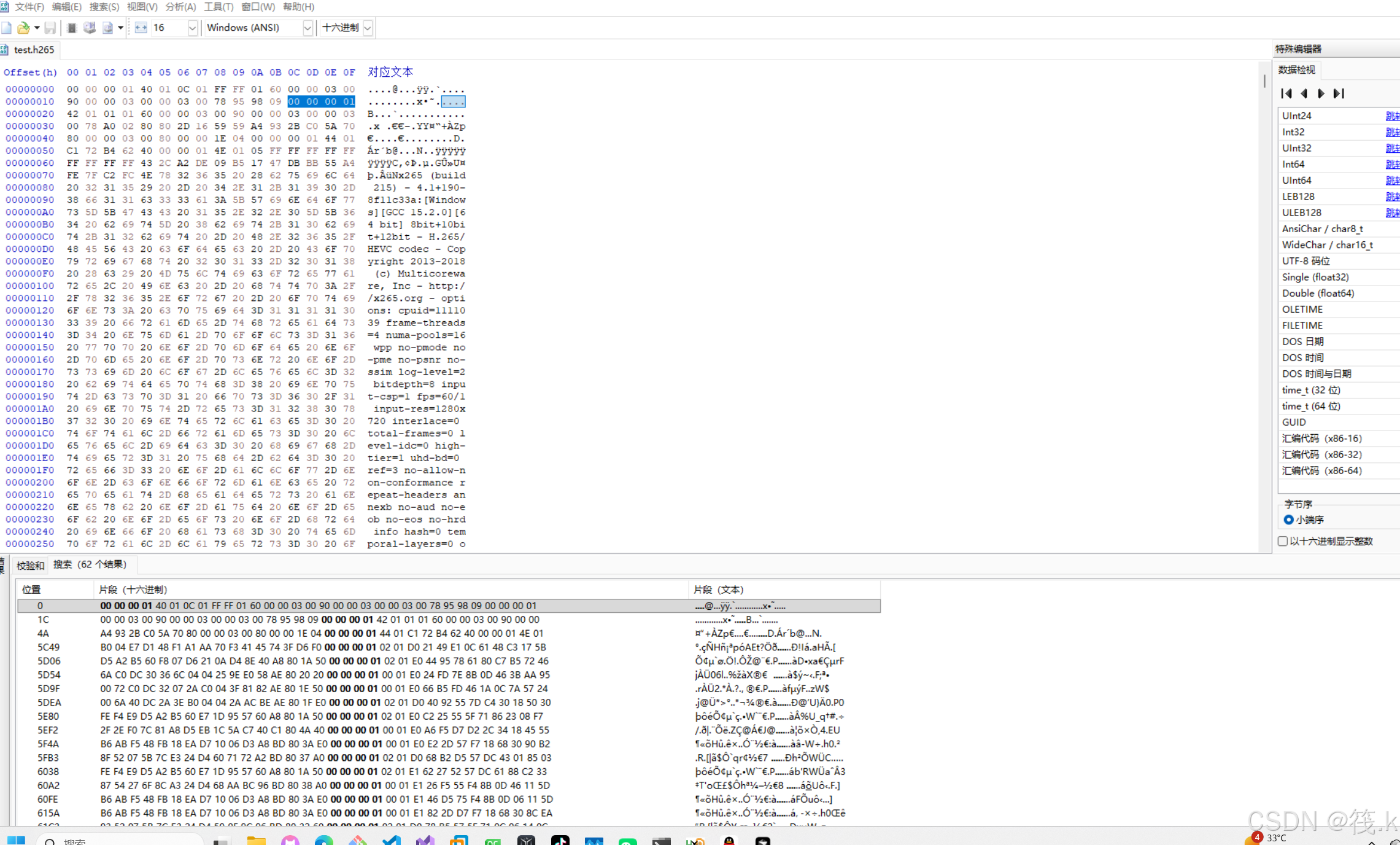Viewport: 1400px width, 845px height.
Task: Expand the Windows (ANSI) encoding dropdown
Action: coord(307,28)
